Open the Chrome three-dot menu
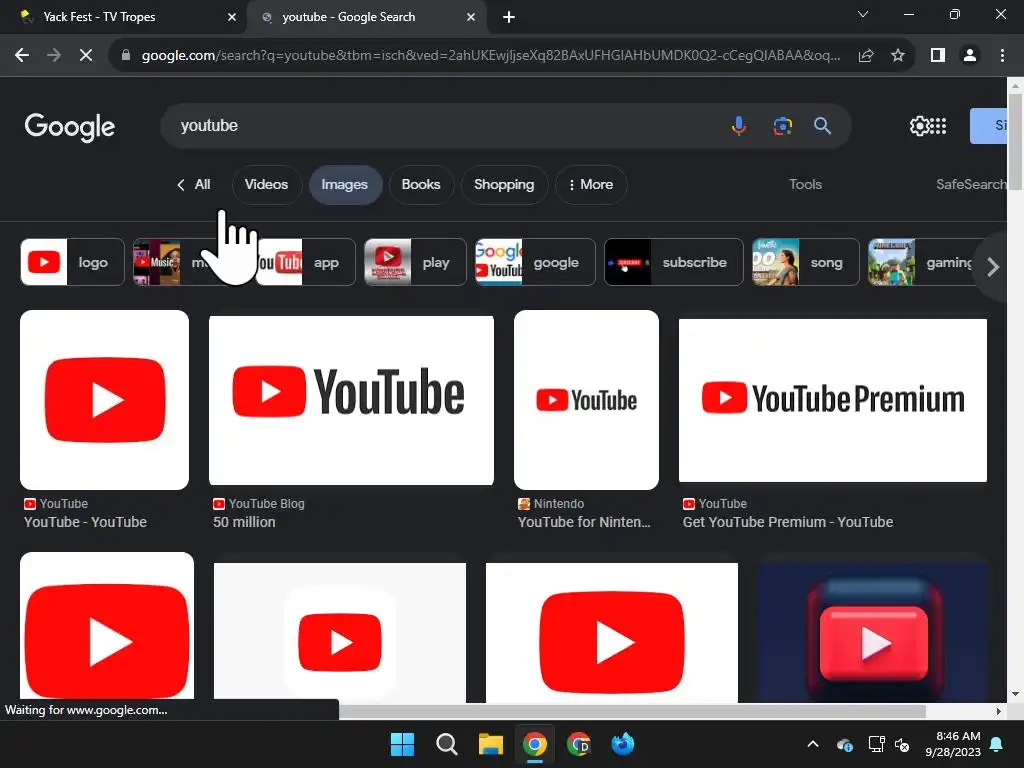 point(1002,56)
